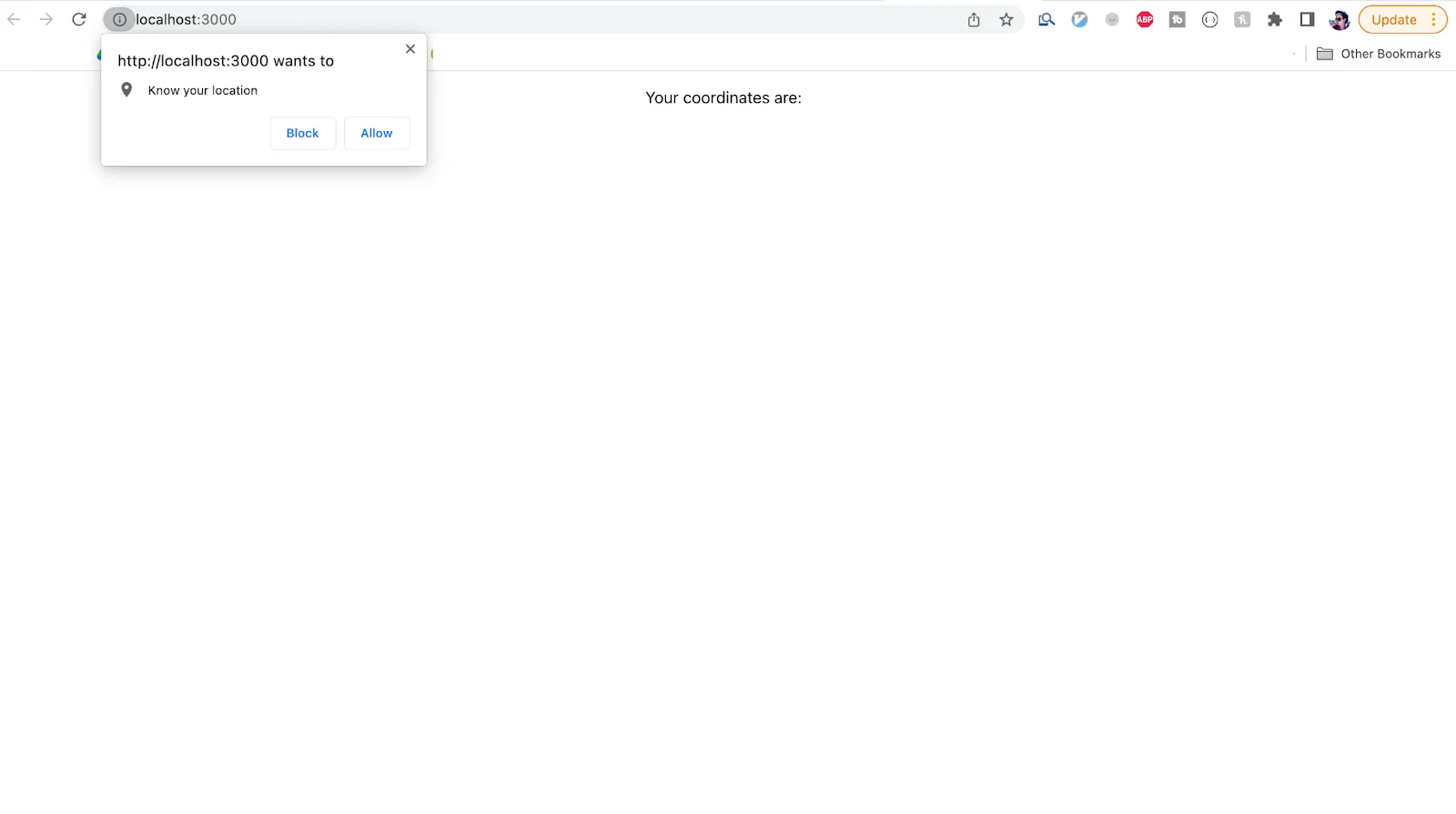1456x814 pixels.
Task: Open the circular braces extension icon
Action: pos(1209,19)
